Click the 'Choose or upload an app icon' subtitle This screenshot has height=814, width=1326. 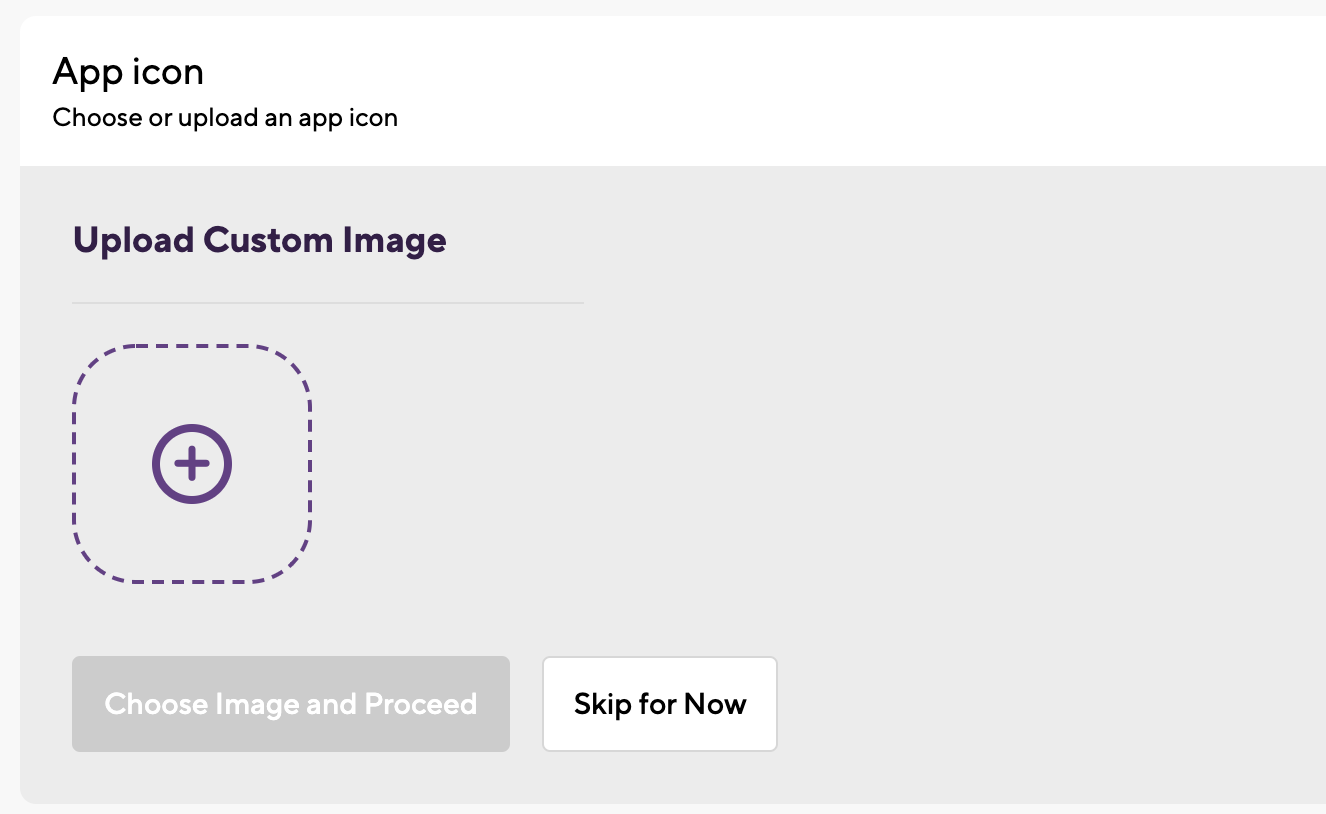pyautogui.click(x=225, y=118)
